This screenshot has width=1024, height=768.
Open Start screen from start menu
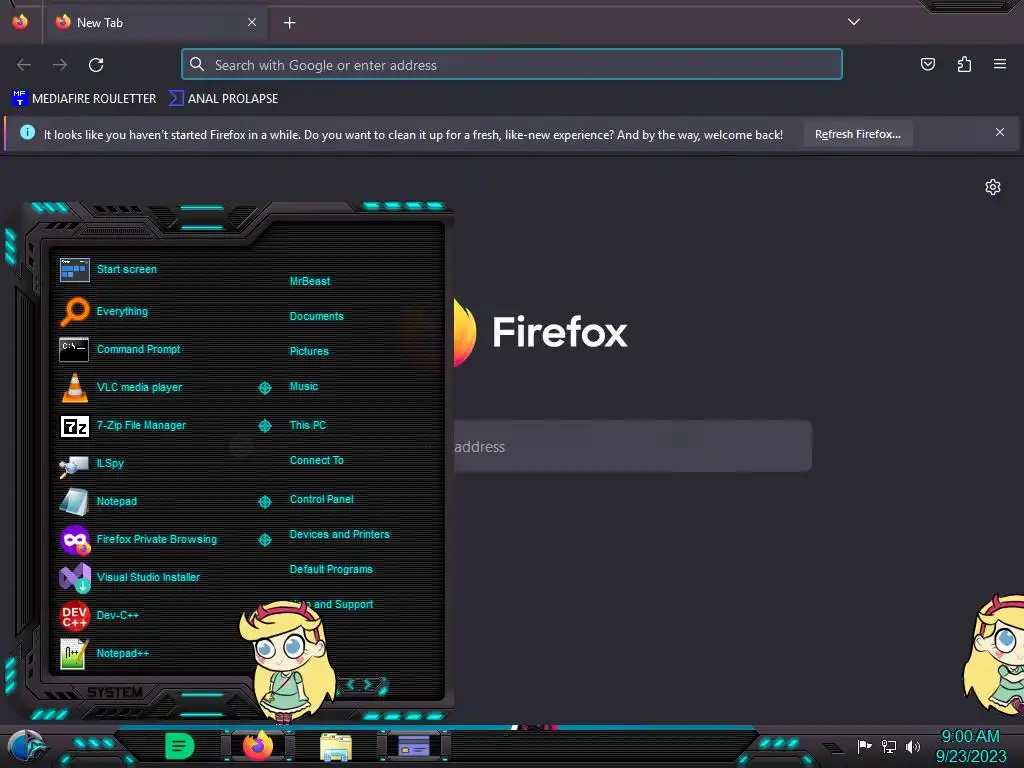tap(127, 269)
